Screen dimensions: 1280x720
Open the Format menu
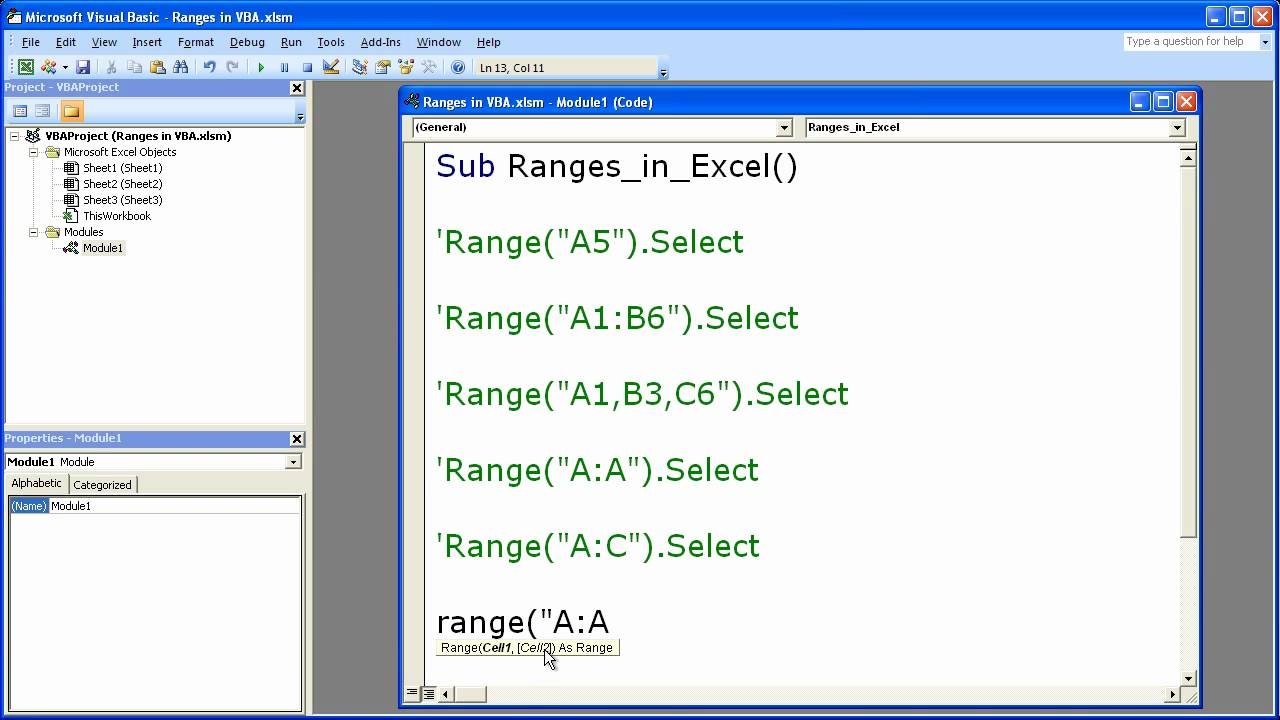[x=196, y=42]
